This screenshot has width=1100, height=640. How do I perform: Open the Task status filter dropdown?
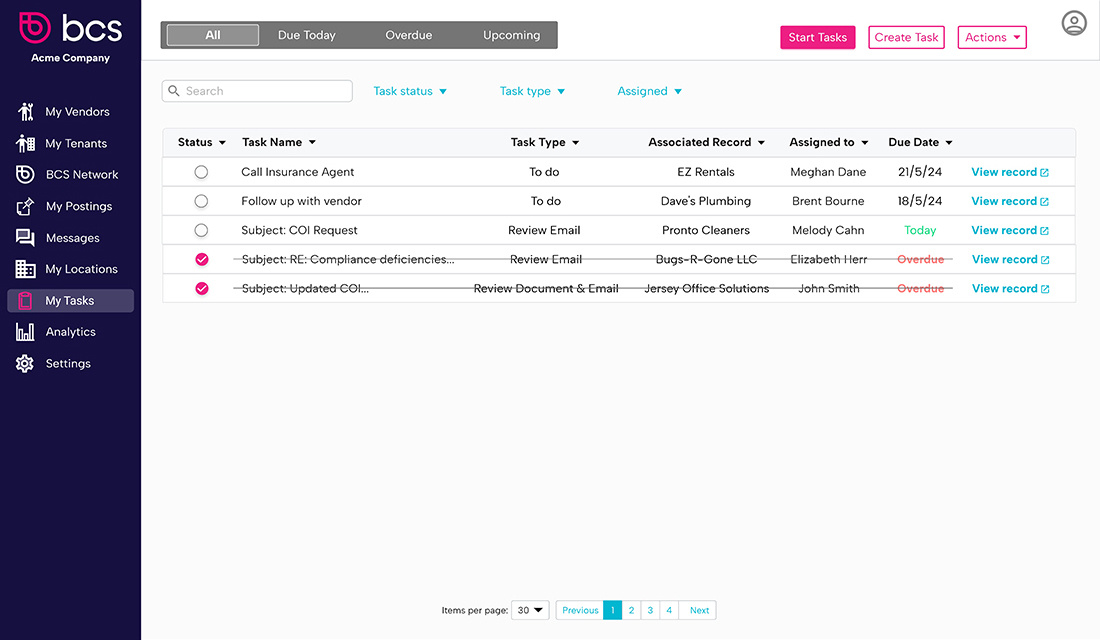tap(410, 90)
